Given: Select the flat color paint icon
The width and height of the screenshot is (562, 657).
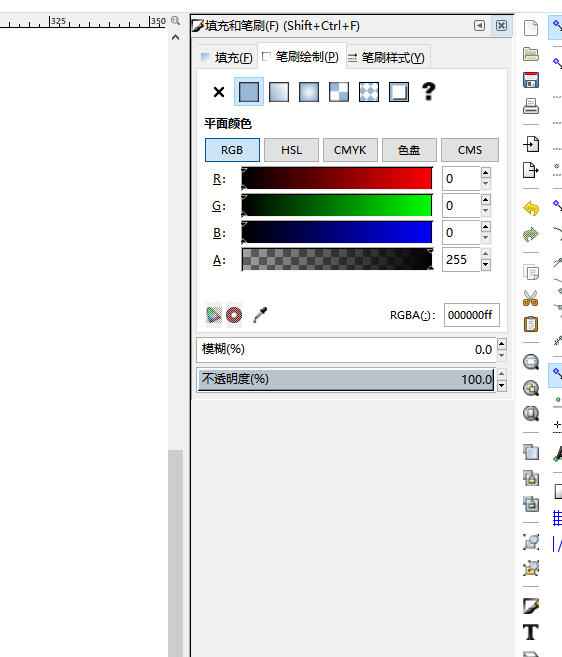Looking at the screenshot, I should [249, 92].
